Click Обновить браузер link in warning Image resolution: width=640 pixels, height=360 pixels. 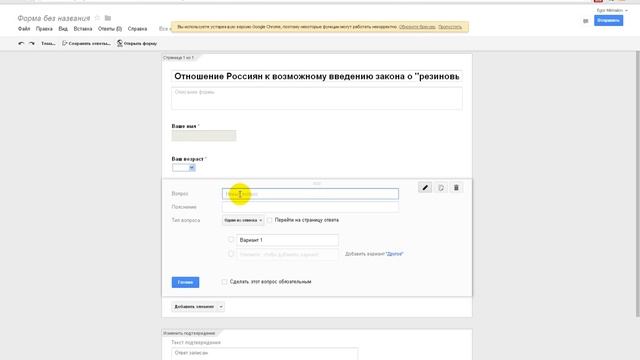click(417, 27)
